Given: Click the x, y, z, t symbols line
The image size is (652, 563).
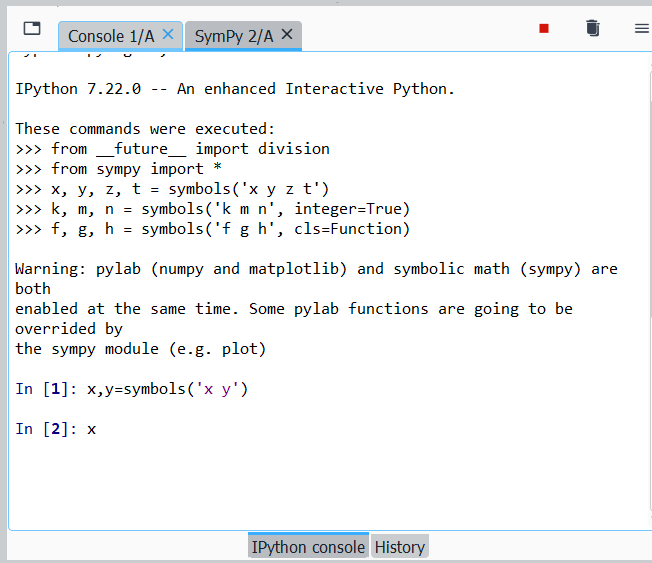Looking at the screenshot, I should pos(172,189).
